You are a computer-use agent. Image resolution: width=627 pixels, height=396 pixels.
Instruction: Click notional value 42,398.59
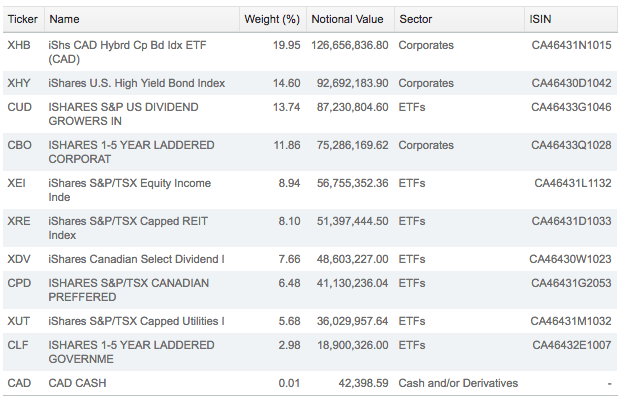point(363,383)
